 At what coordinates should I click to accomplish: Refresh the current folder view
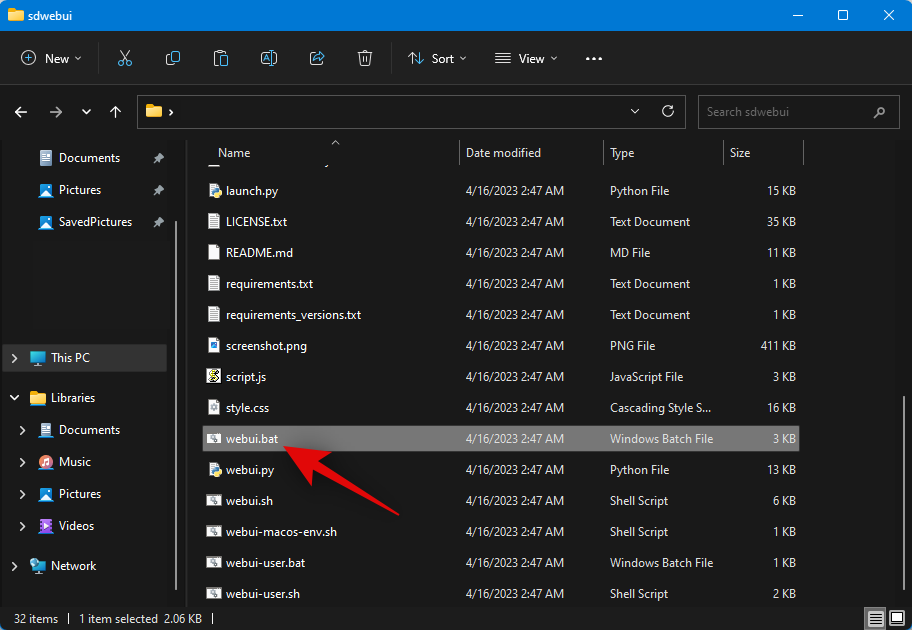pyautogui.click(x=667, y=112)
